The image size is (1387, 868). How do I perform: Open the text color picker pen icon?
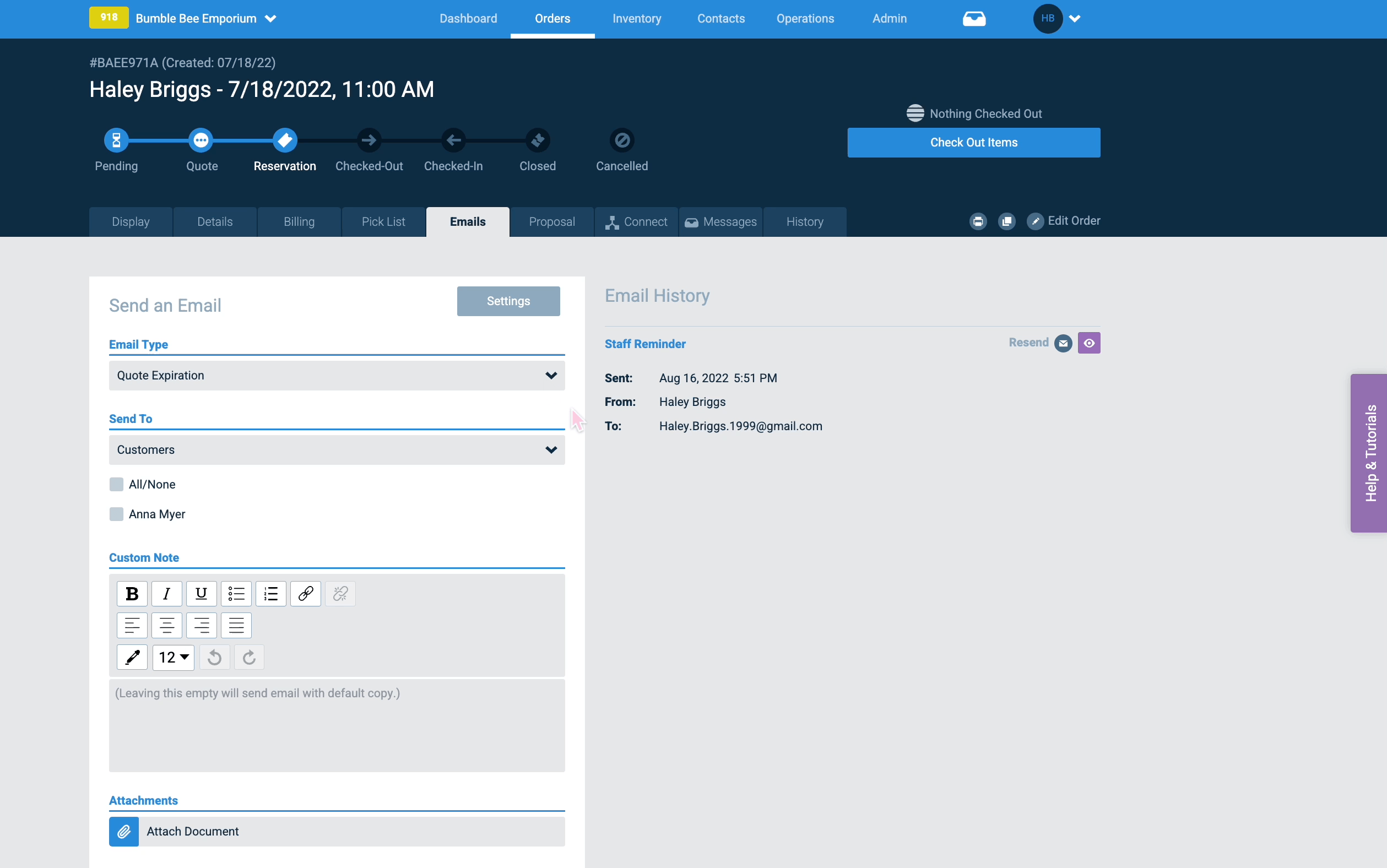point(132,657)
